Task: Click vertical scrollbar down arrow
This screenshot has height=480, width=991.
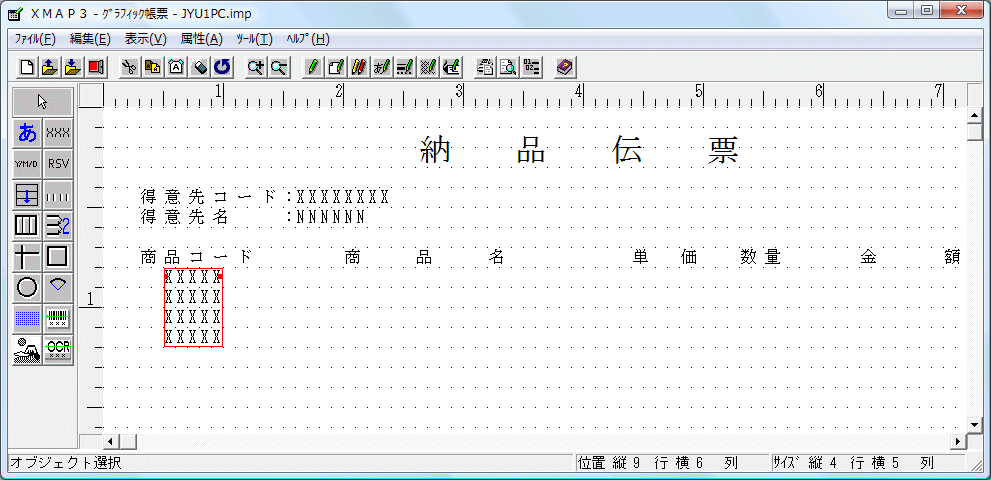Action: 973,424
